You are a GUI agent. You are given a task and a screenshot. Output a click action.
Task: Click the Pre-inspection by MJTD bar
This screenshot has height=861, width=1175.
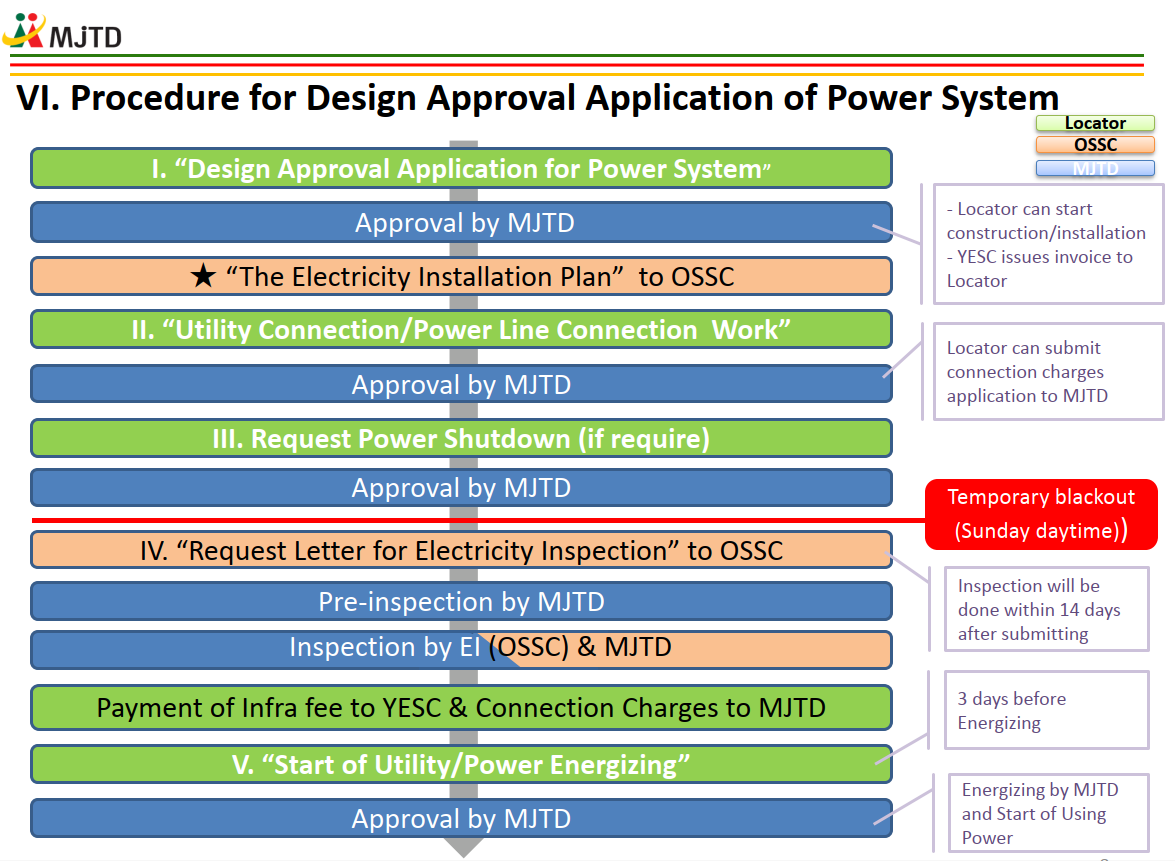coord(461,601)
